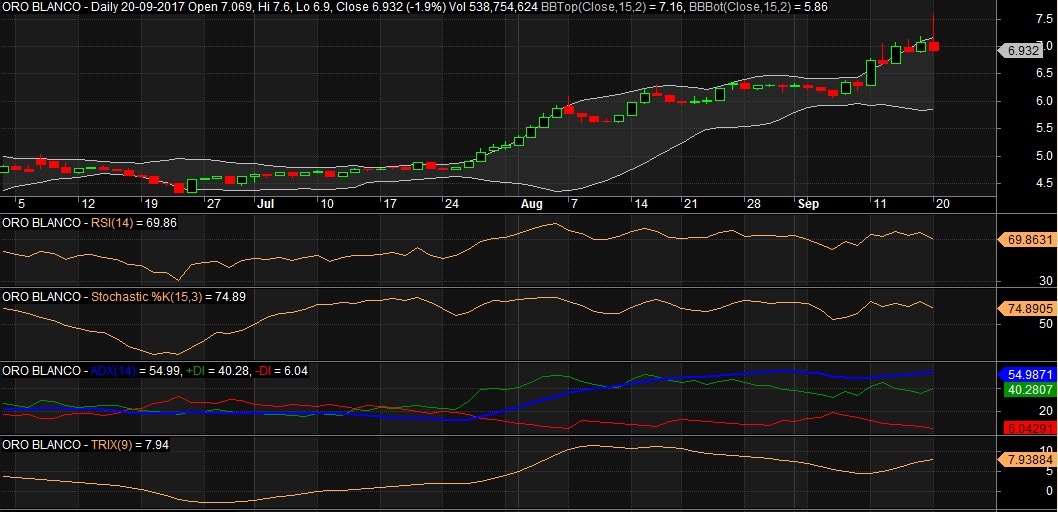Click the green +DI value tag 40.2807
This screenshot has width=1058, height=512.
click(1028, 389)
